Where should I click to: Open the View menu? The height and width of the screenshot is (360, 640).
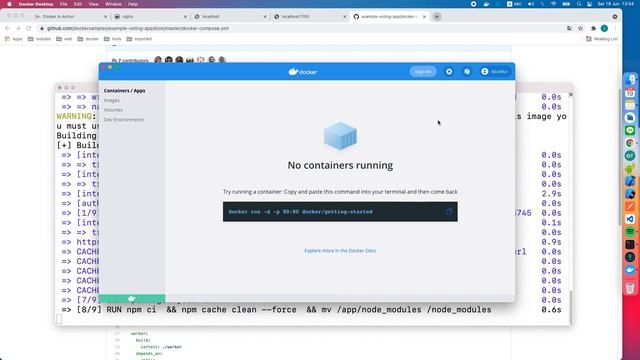click(93, 4)
